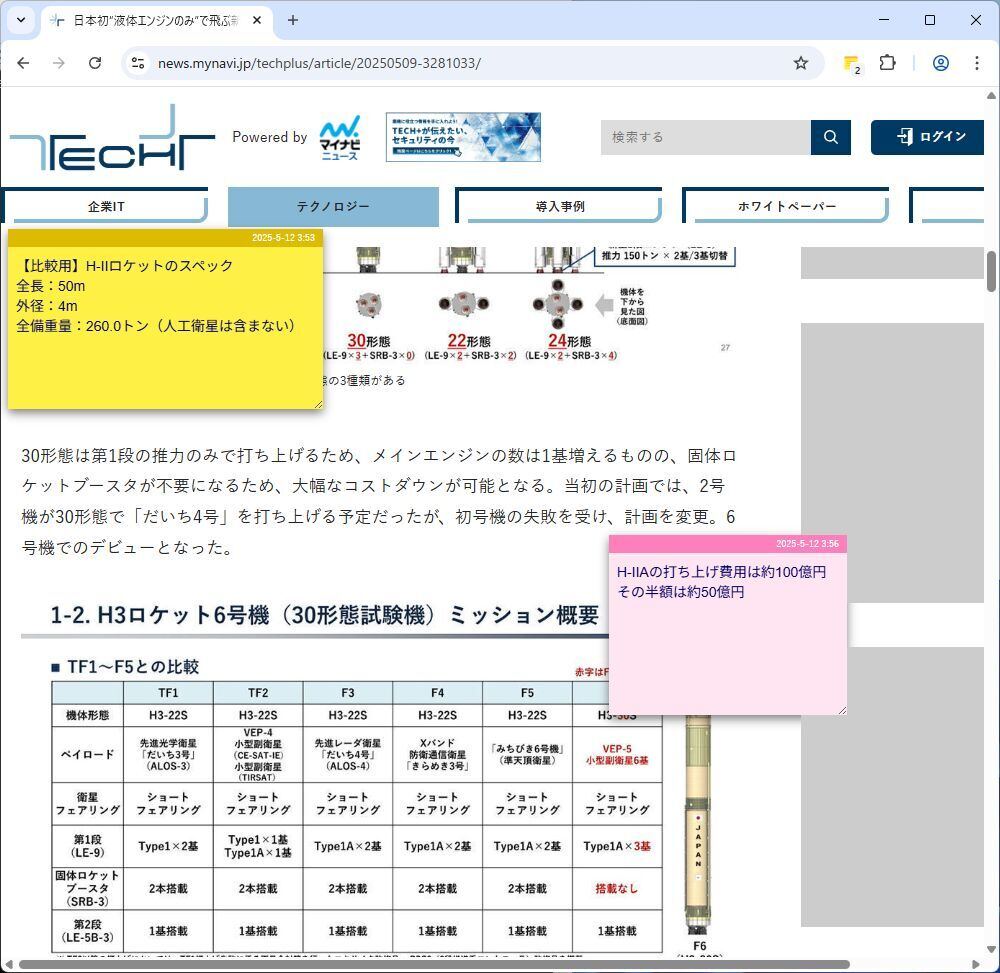This screenshot has height=973, width=1000.
Task: Click the scroll up arrow on vertical scrollbar
Action: [991, 96]
